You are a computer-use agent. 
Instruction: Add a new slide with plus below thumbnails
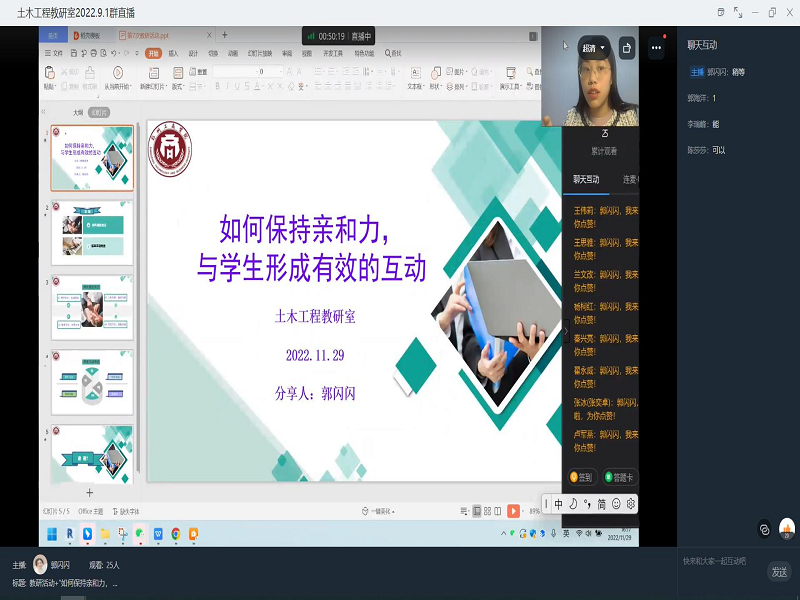pyautogui.click(x=90, y=492)
